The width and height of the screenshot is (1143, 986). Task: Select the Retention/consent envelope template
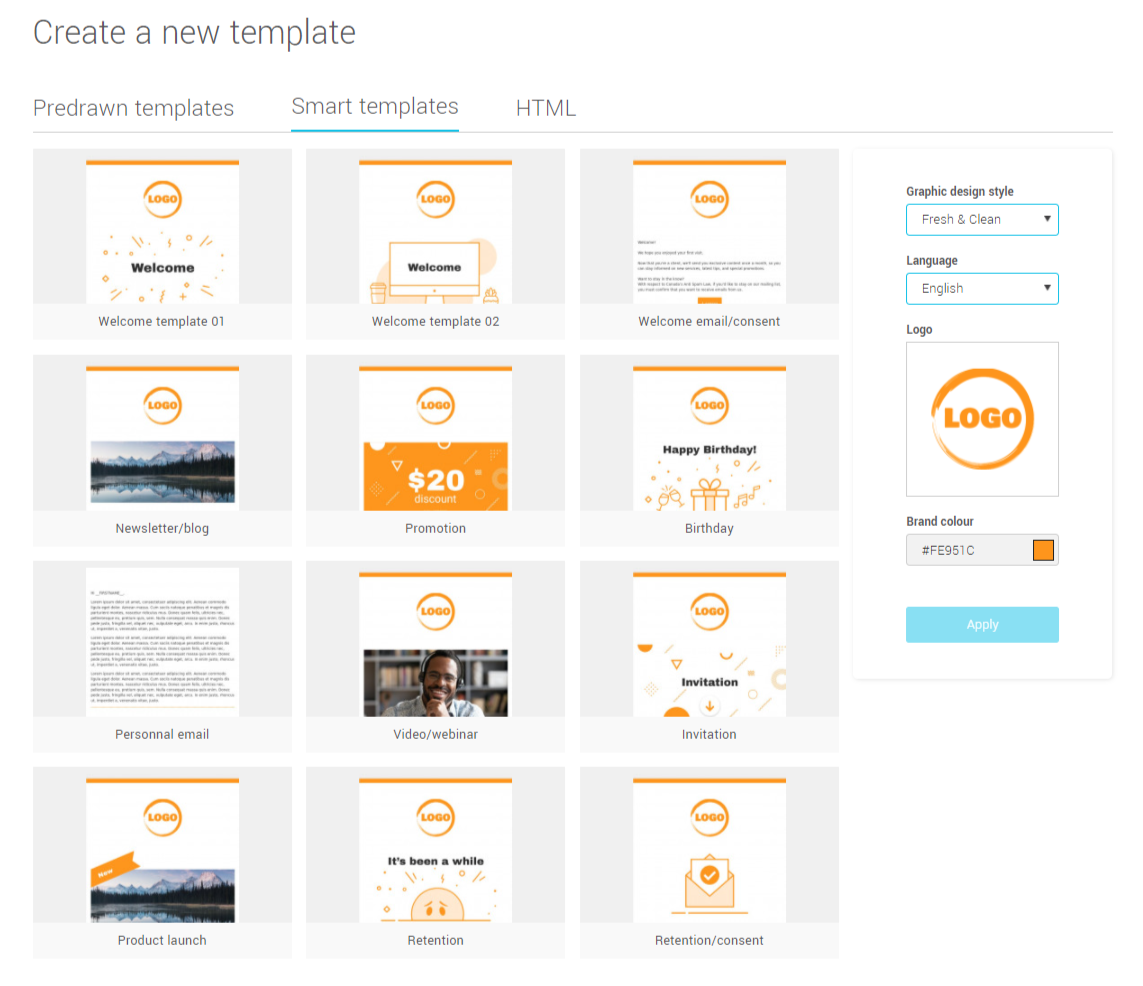pos(709,850)
